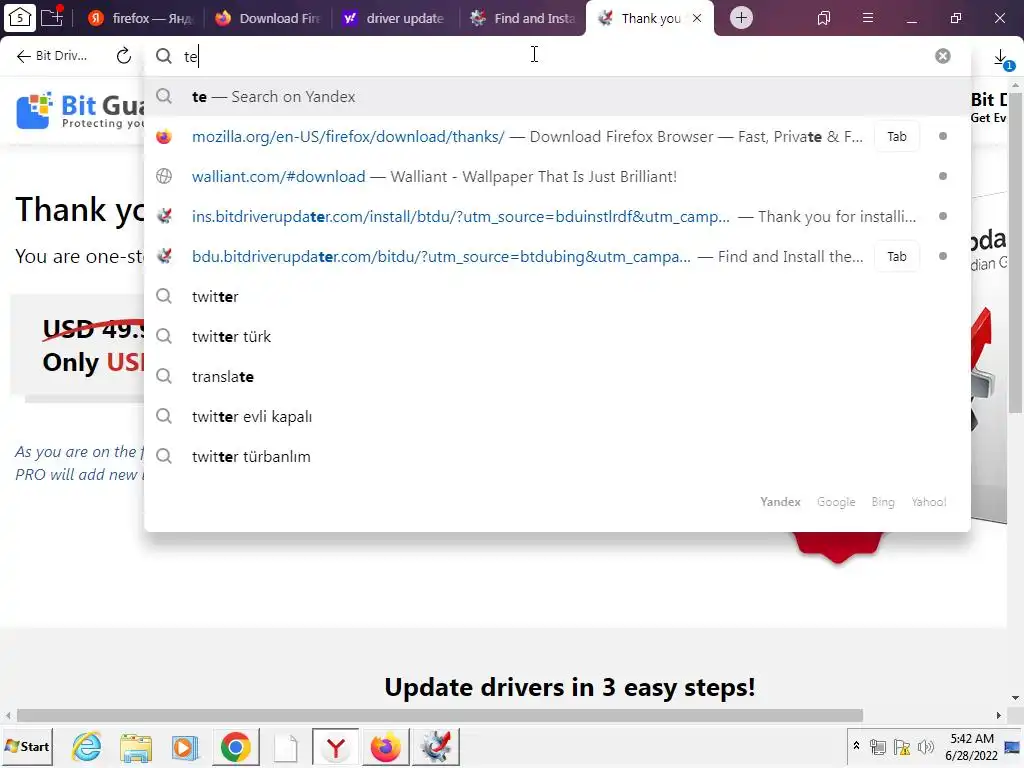Image resolution: width=1024 pixels, height=768 pixels.
Task: Clear the address bar text
Action: click(942, 56)
